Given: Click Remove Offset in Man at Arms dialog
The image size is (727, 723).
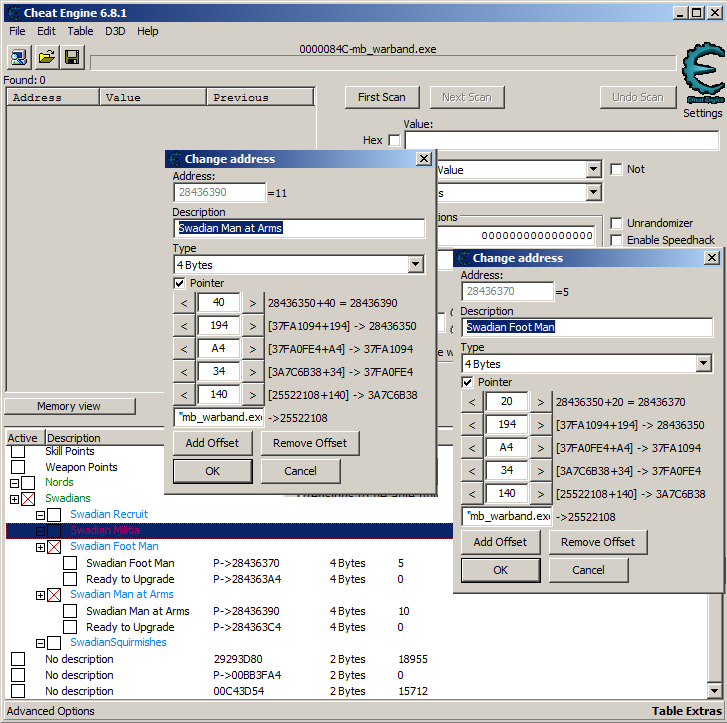Looking at the screenshot, I should tap(310, 443).
